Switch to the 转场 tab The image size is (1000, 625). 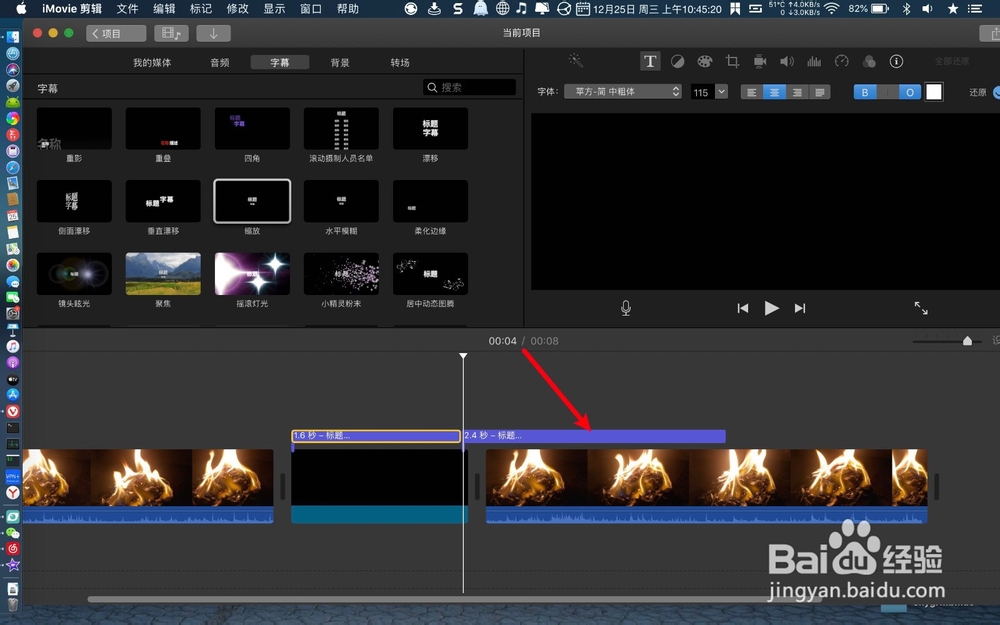(x=400, y=62)
